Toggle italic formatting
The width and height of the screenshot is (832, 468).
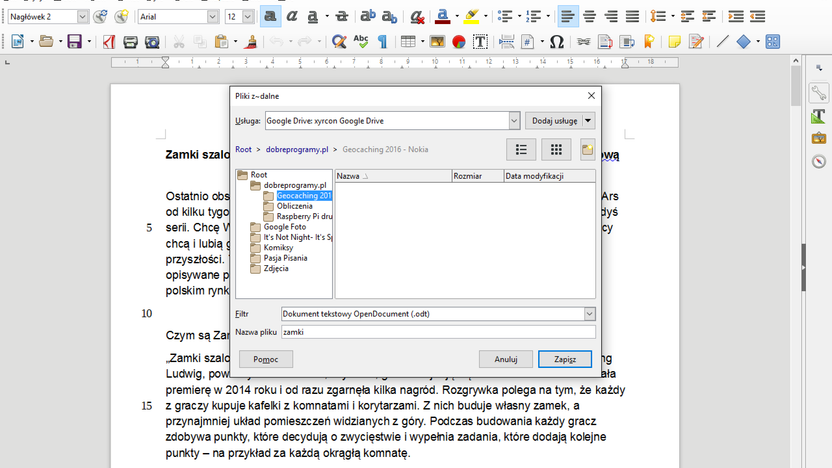point(292,16)
